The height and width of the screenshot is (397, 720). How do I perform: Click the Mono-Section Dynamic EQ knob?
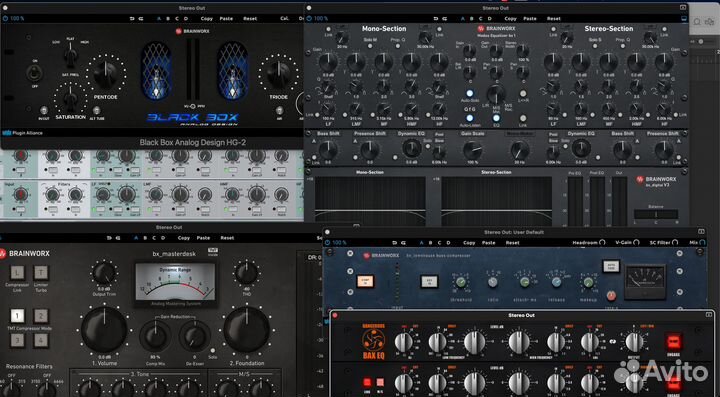coord(411,149)
